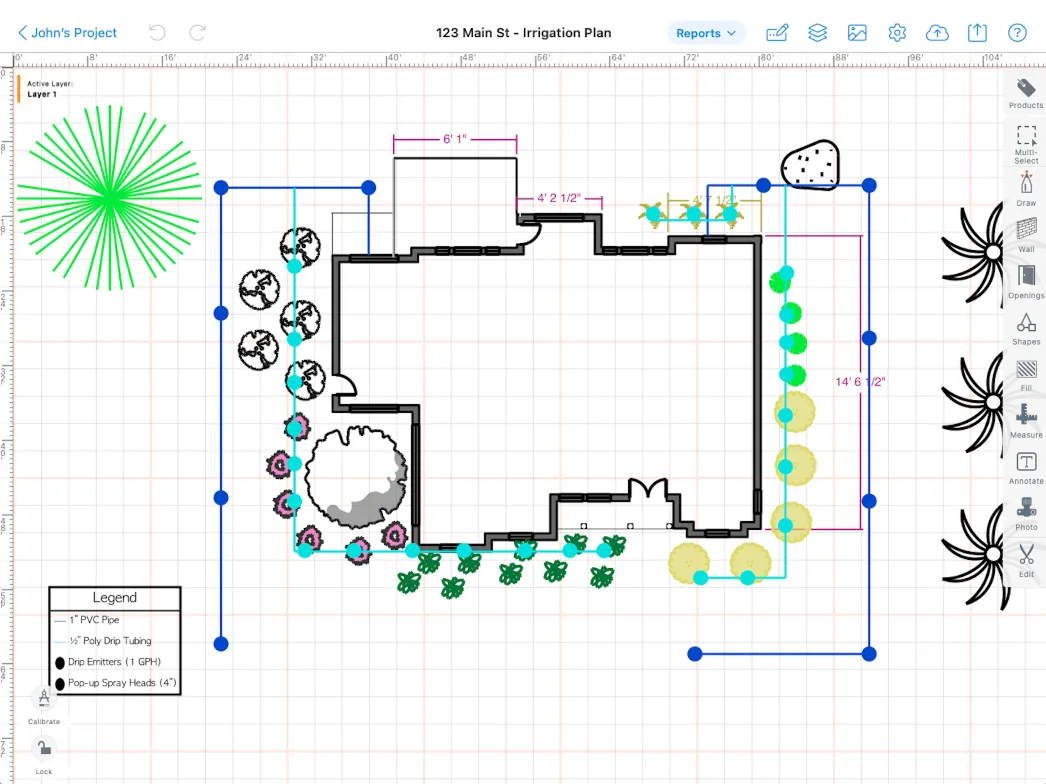Image resolution: width=1046 pixels, height=784 pixels.
Task: Click the undo arrow
Action: (157, 33)
